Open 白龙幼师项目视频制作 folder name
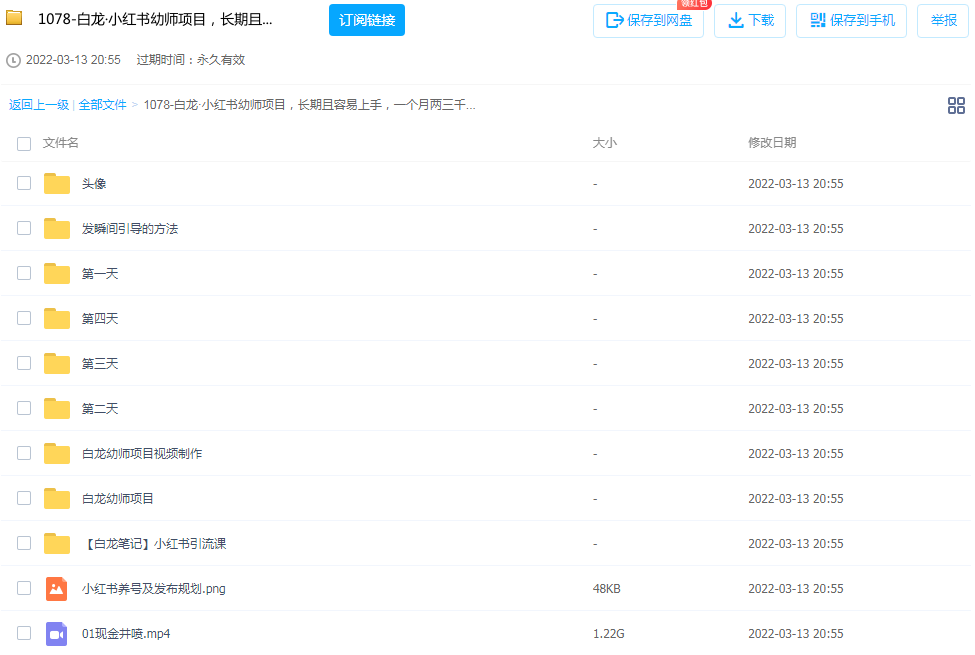The height and width of the screenshot is (655, 975). (x=142, y=453)
